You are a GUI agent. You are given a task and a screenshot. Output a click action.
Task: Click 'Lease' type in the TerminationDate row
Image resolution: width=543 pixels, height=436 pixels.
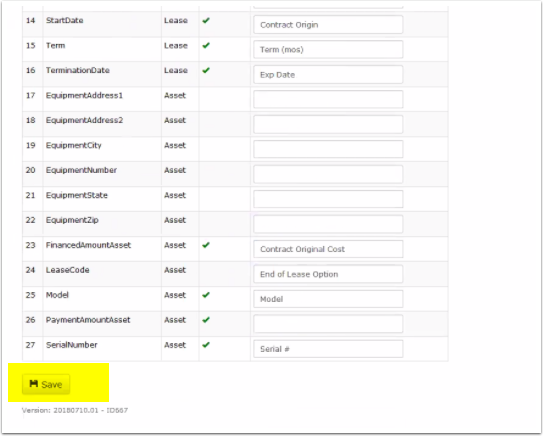click(x=176, y=70)
